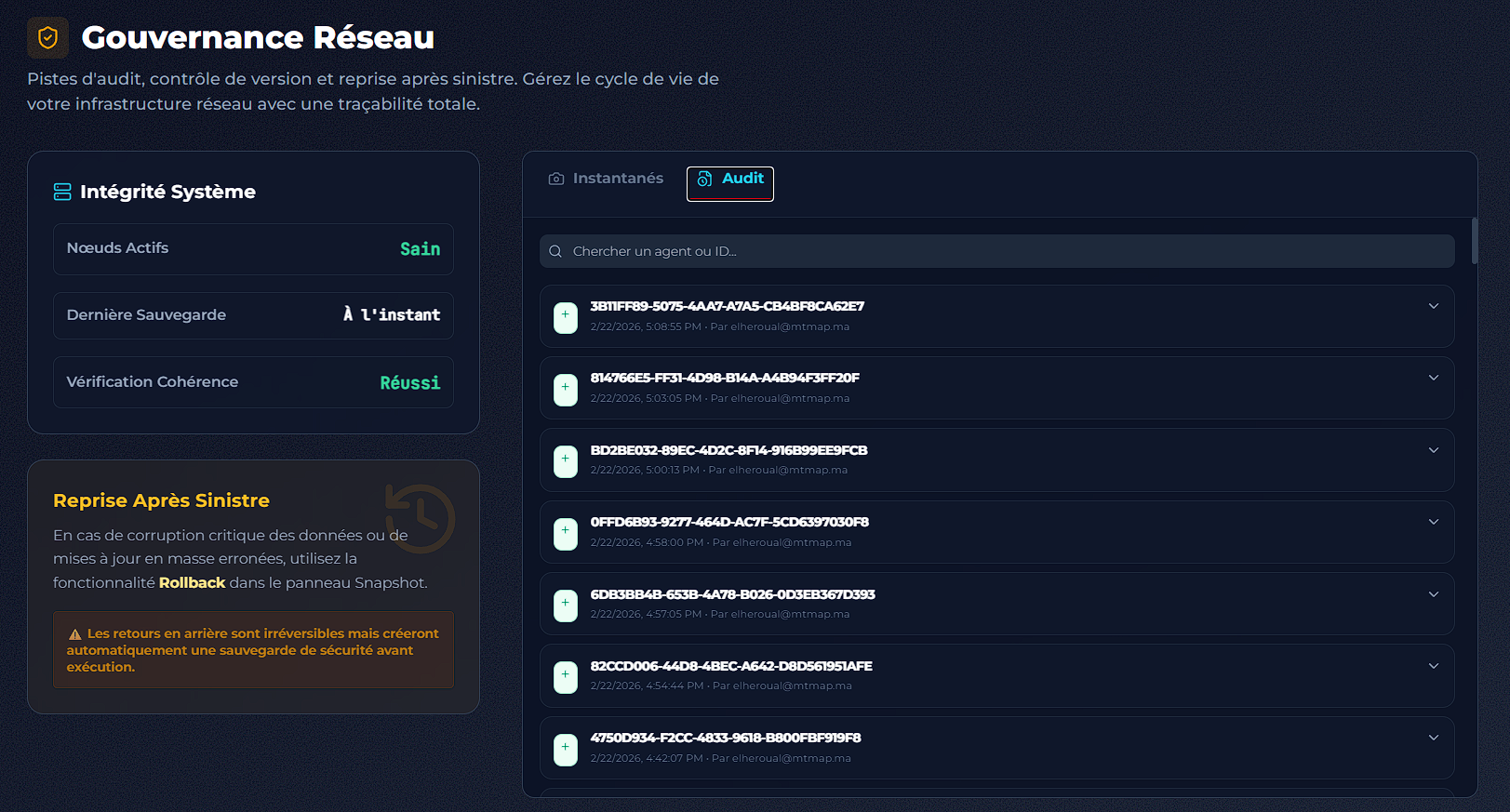The height and width of the screenshot is (812, 1510).
Task: Click the plus icon for entry 814766E5
Action: tap(566, 389)
